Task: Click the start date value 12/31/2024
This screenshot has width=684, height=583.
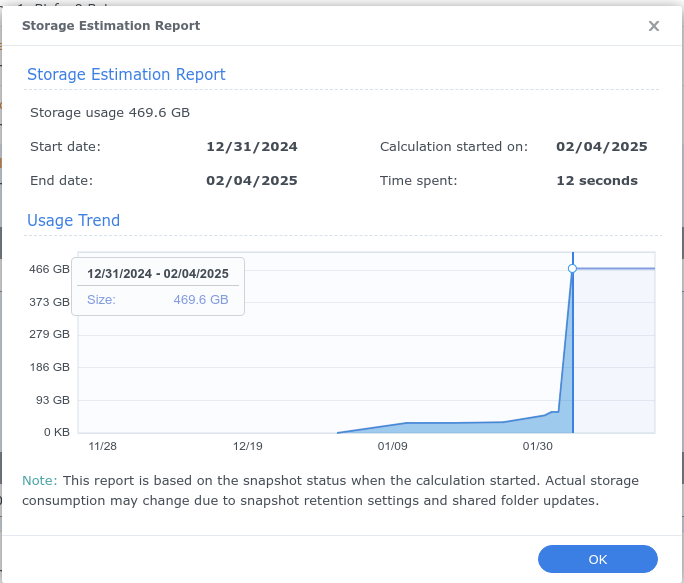Action: point(252,147)
